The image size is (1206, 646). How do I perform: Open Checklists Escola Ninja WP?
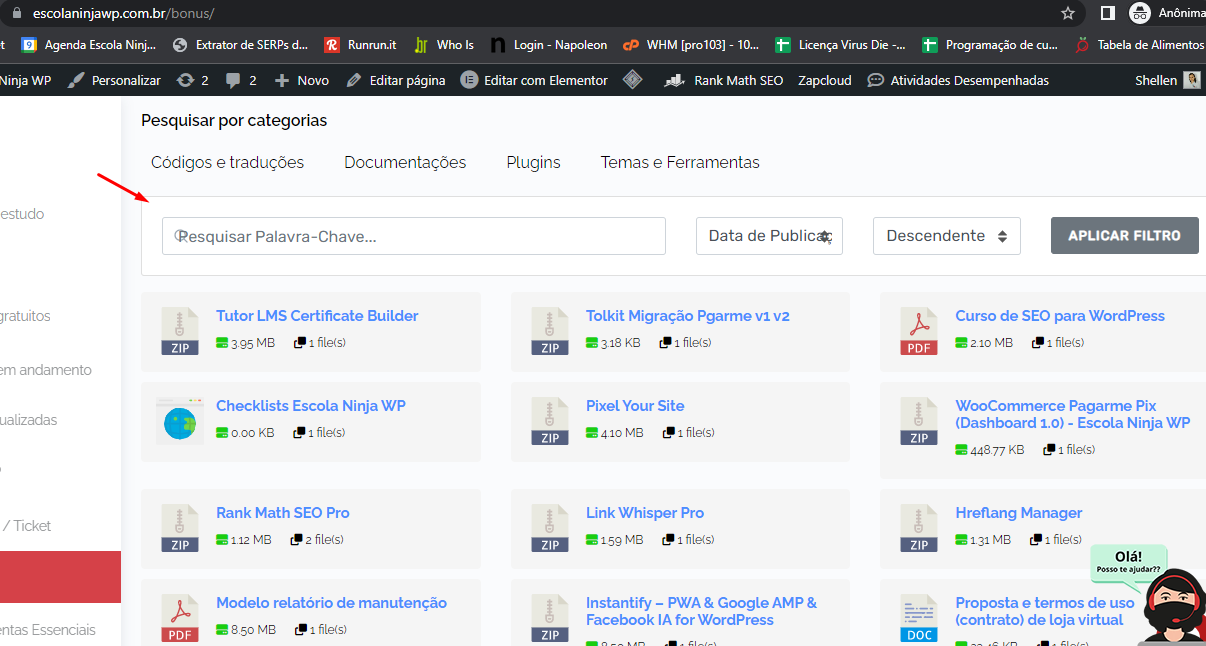point(311,406)
